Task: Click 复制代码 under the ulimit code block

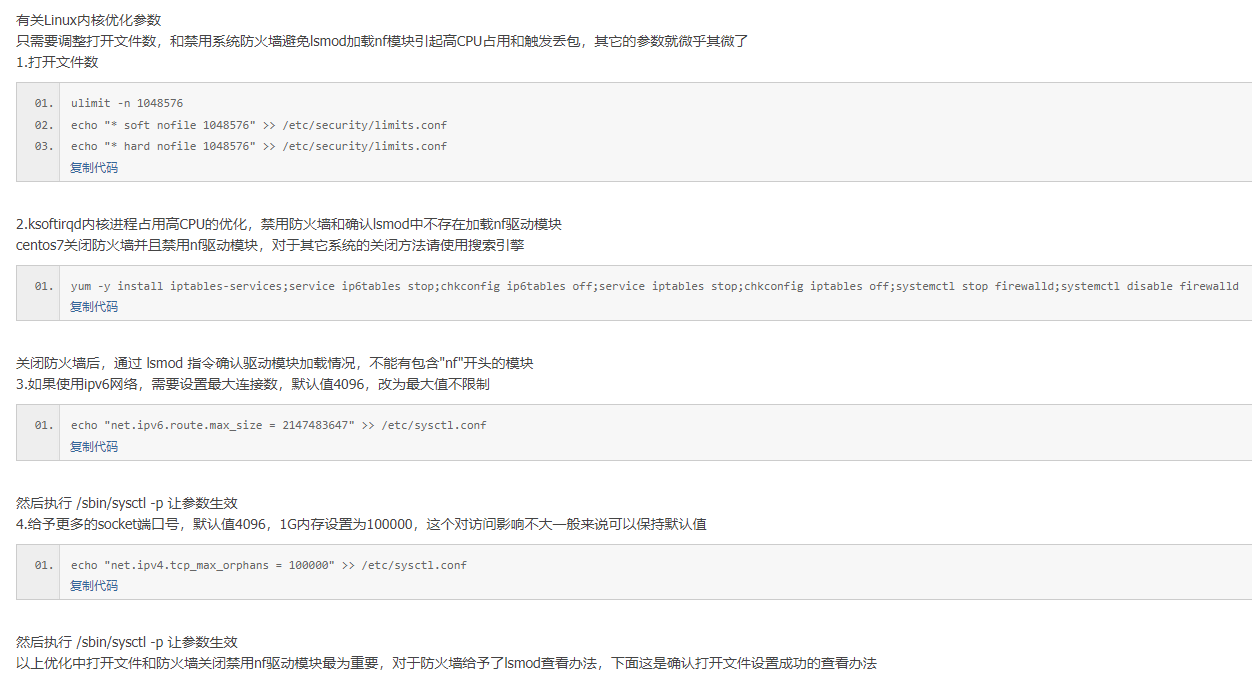Action: pos(94,168)
